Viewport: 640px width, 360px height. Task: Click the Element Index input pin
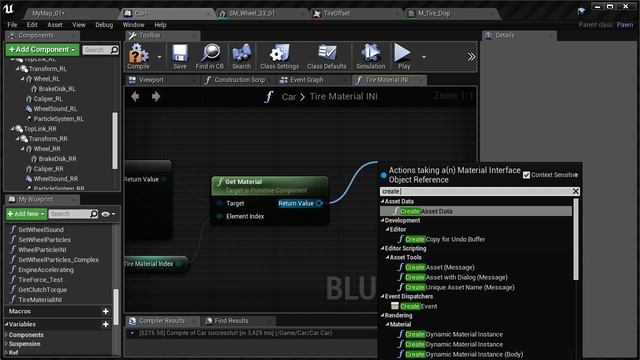point(220,216)
